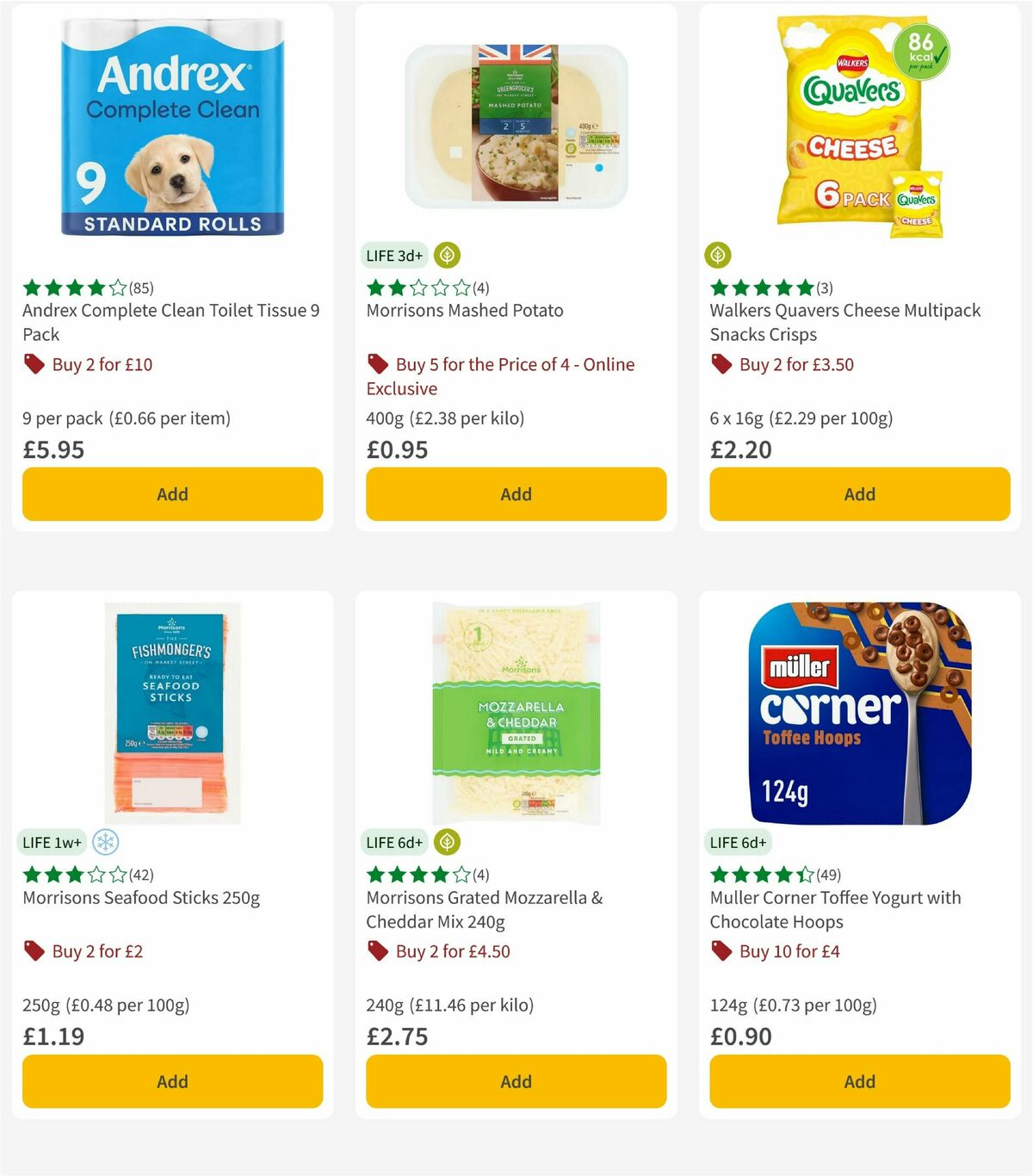The image size is (1033, 1176).
Task: Expand the LIFE 6d+ badge on Muller Corner
Action: tap(739, 842)
